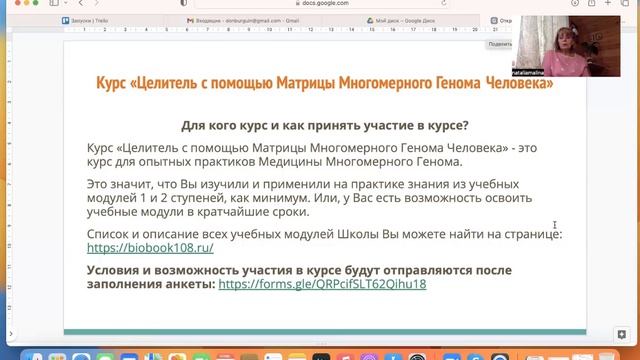Switch to the Gmail inbox tab
Viewport: 640px width, 360px height.
click(x=243, y=20)
